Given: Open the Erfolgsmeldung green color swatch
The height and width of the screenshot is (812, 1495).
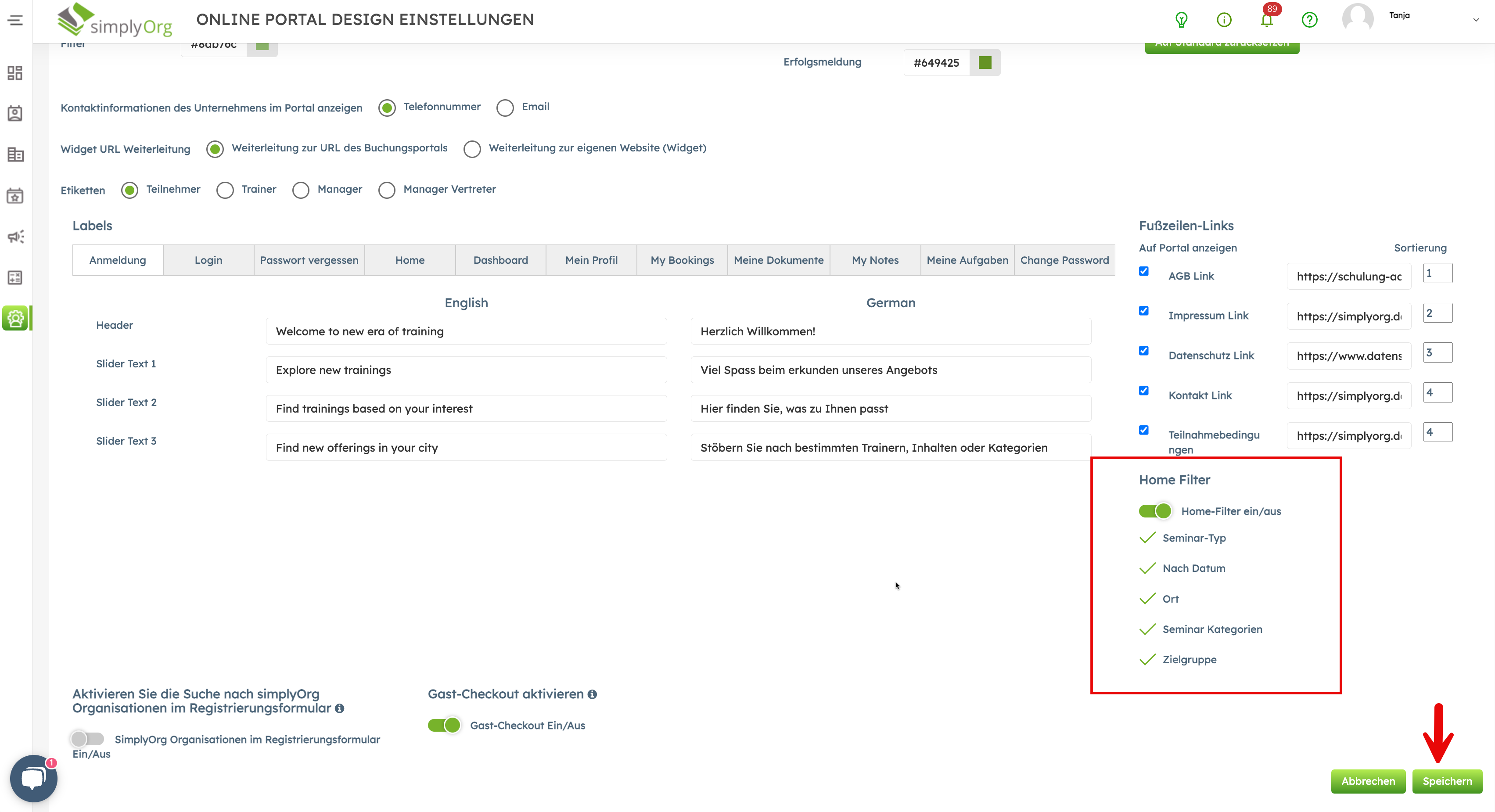Looking at the screenshot, I should (x=985, y=63).
